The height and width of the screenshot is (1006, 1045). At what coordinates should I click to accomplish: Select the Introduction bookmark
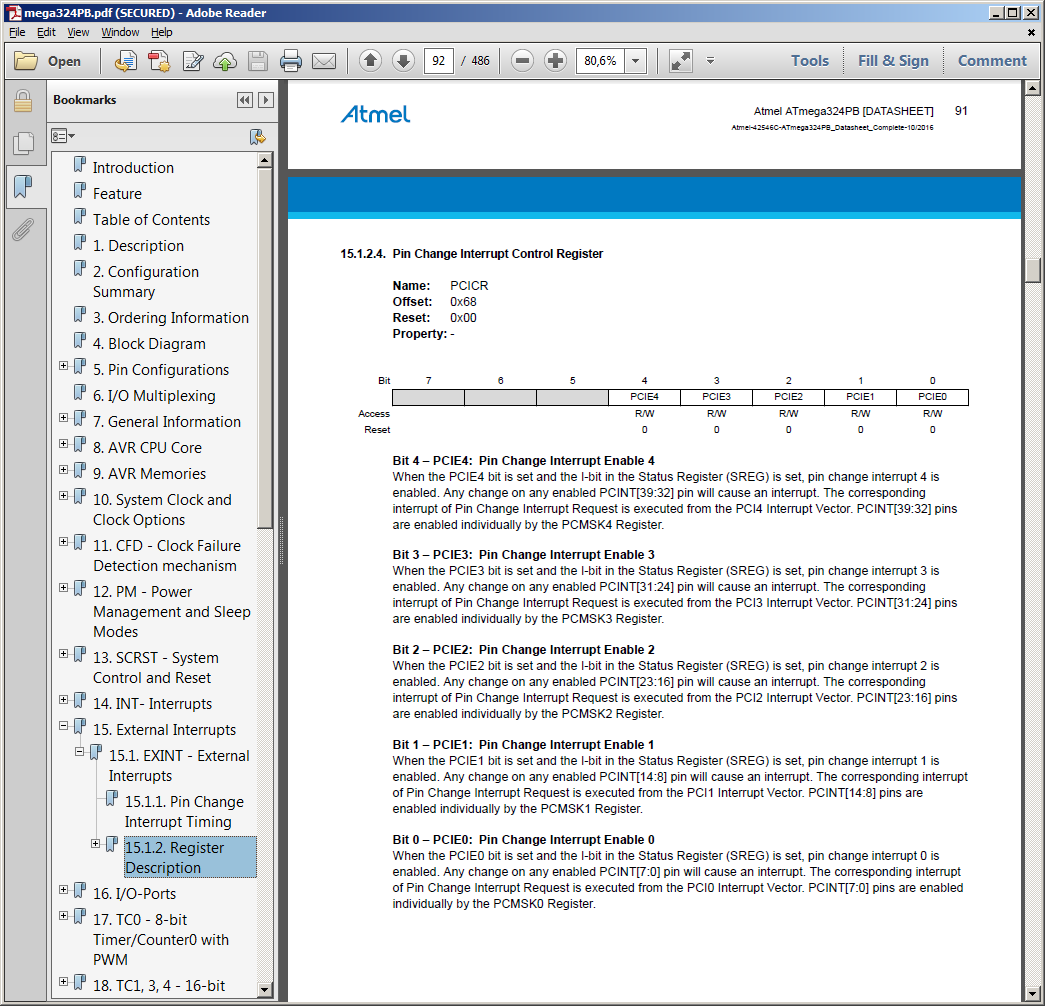[x=133, y=167]
